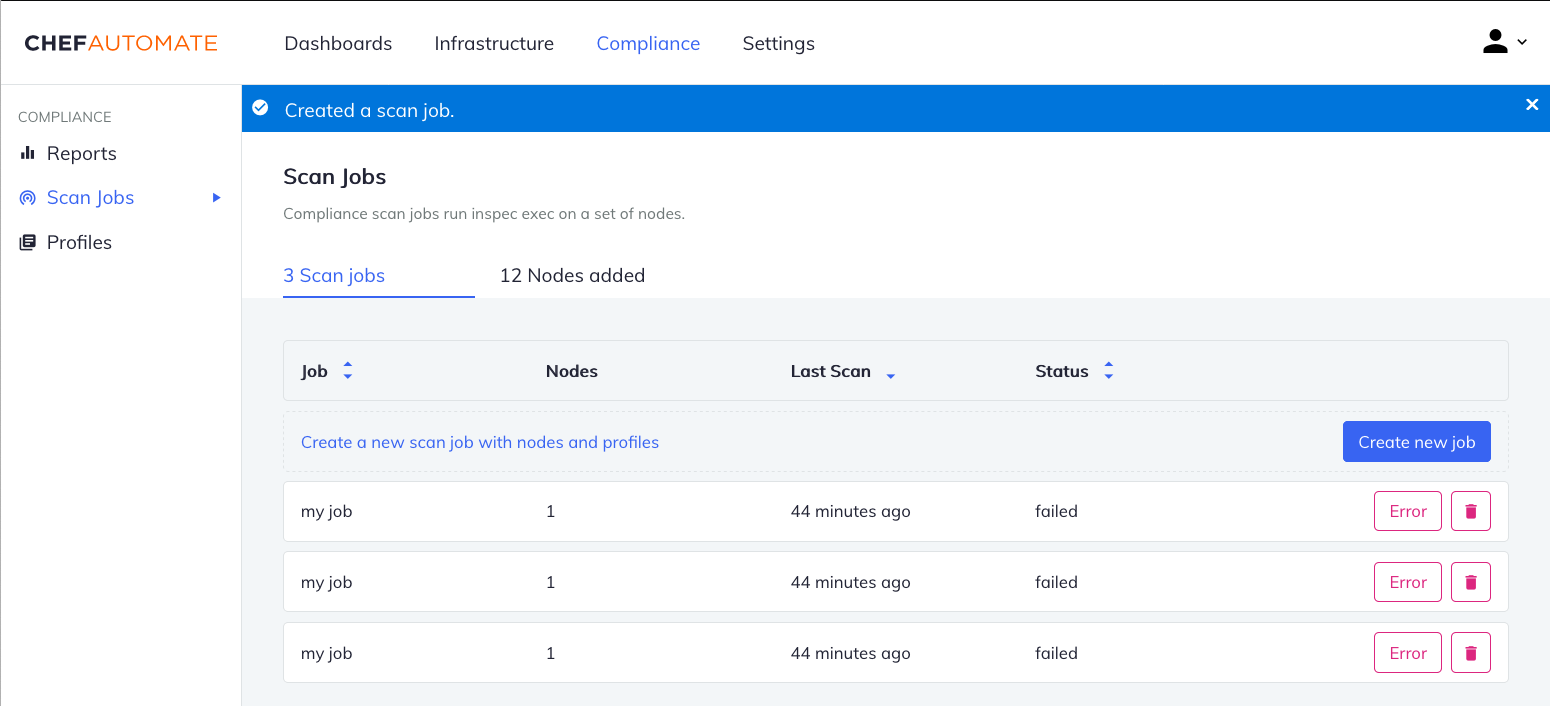Click the 'Create new job' button
1550x706 pixels.
(x=1416, y=441)
